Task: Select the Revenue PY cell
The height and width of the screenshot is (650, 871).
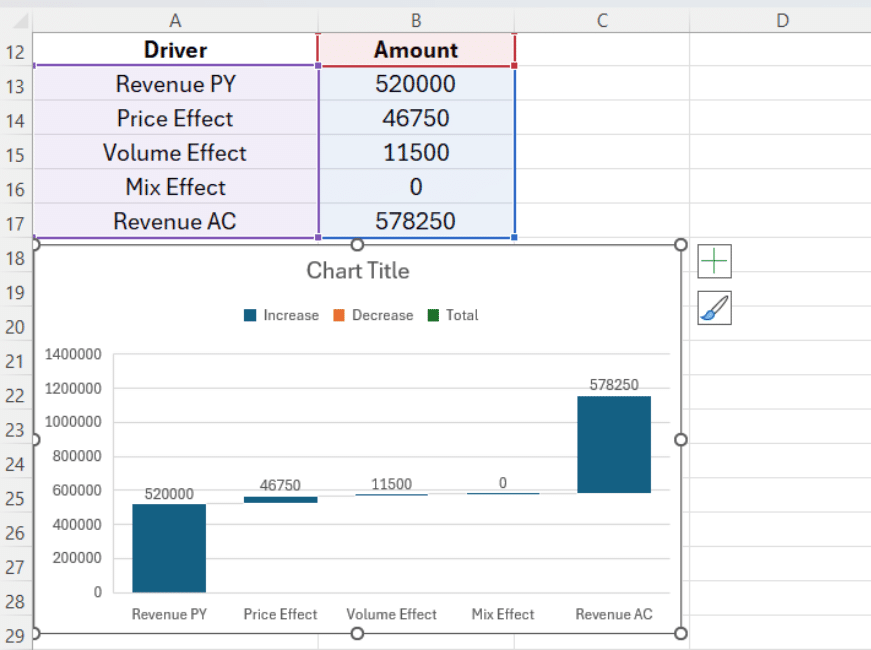Action: pyautogui.click(x=176, y=84)
